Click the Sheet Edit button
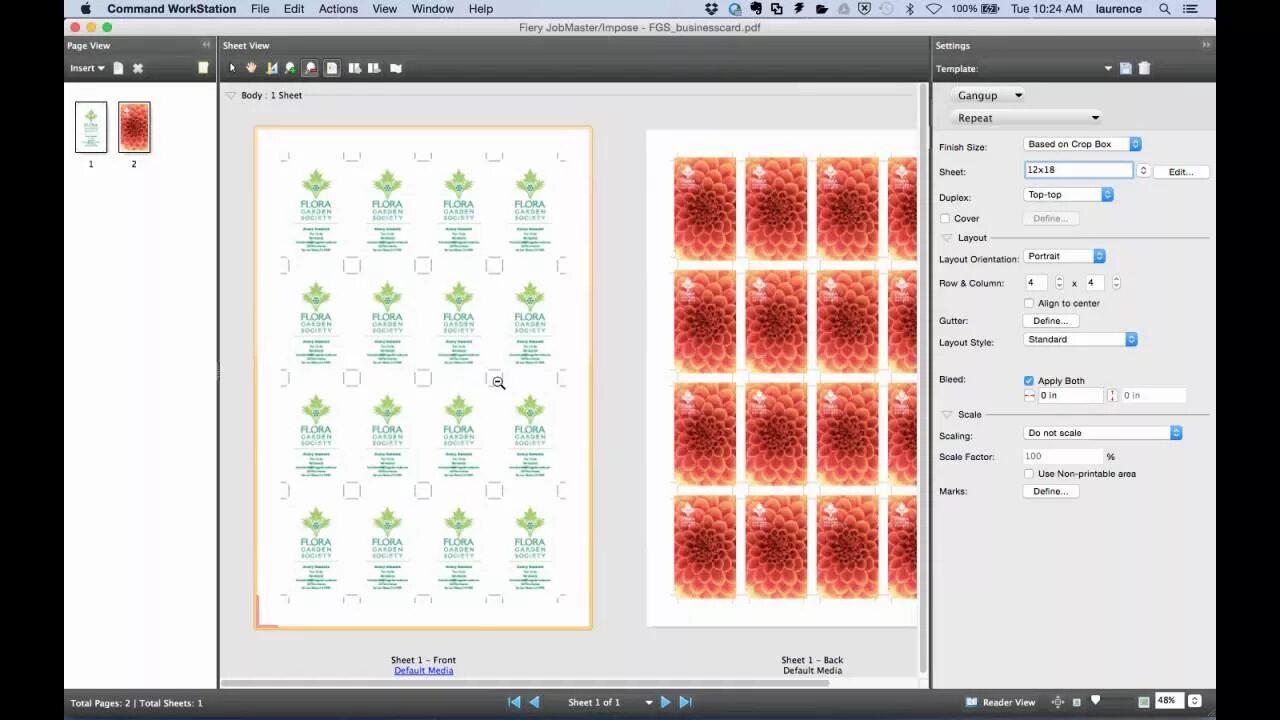 (1181, 172)
